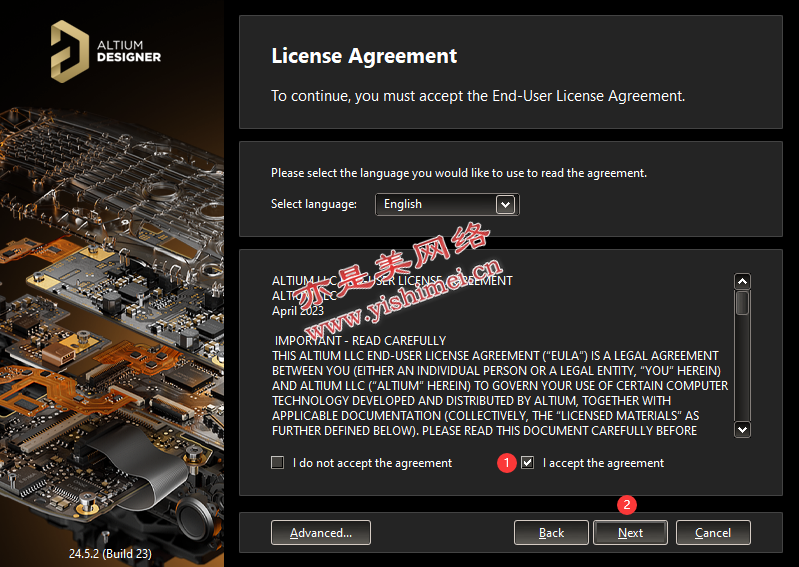Image resolution: width=799 pixels, height=567 pixels.
Task: Click the EULA scroll down arrow
Action: pos(742,429)
